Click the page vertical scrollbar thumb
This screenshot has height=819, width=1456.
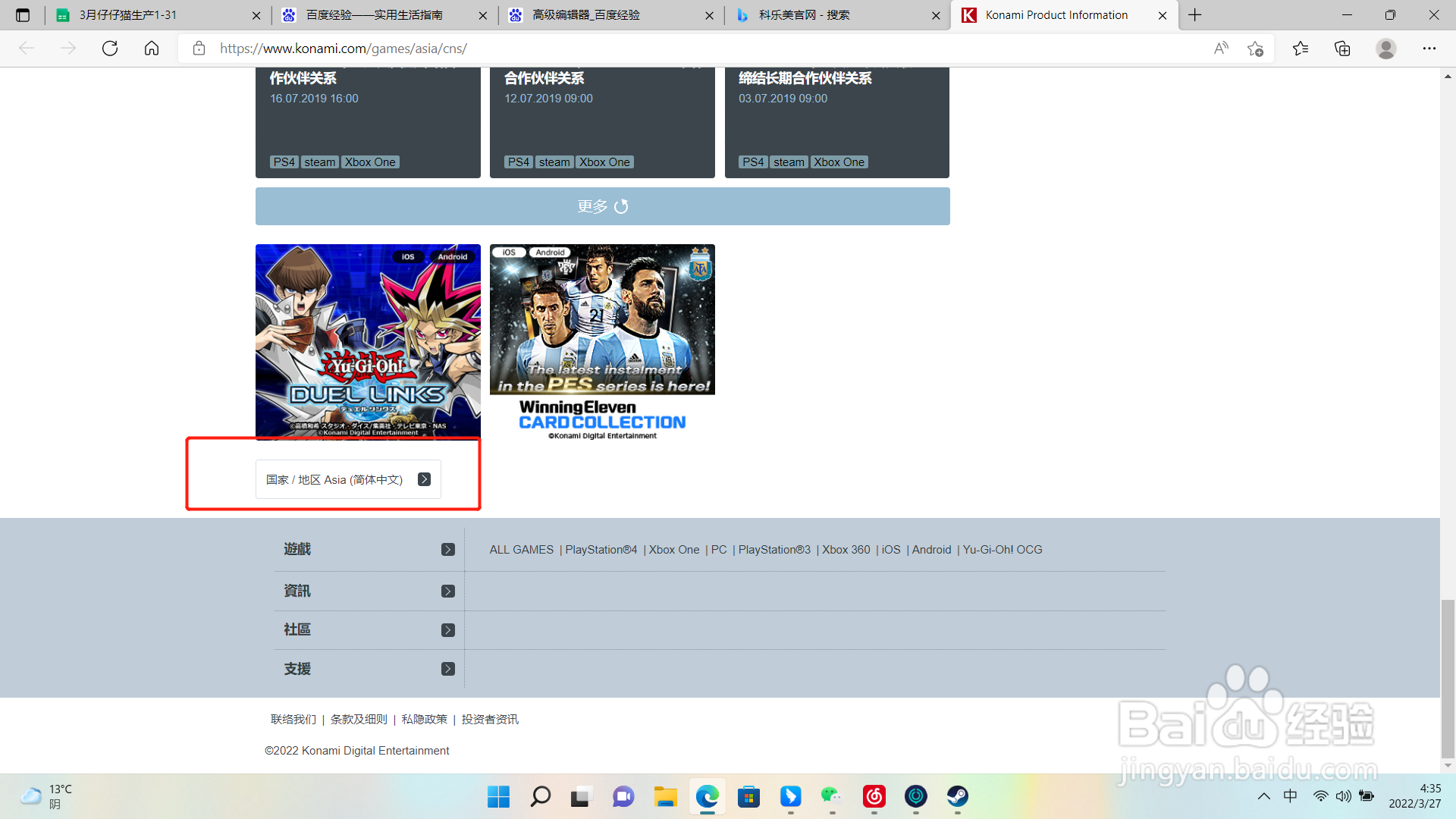coord(1448,677)
